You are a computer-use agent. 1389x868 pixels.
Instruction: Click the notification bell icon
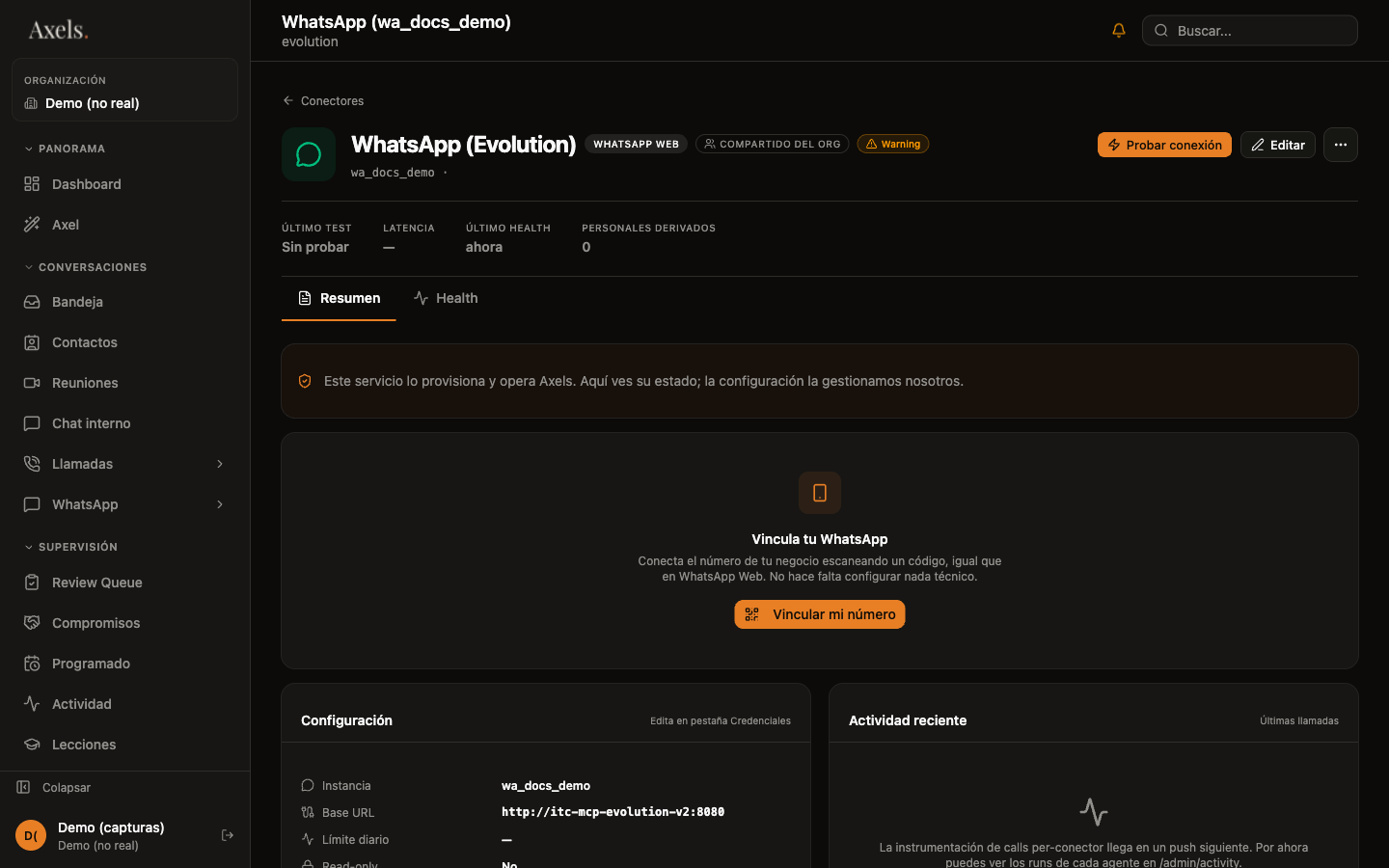[1119, 30]
